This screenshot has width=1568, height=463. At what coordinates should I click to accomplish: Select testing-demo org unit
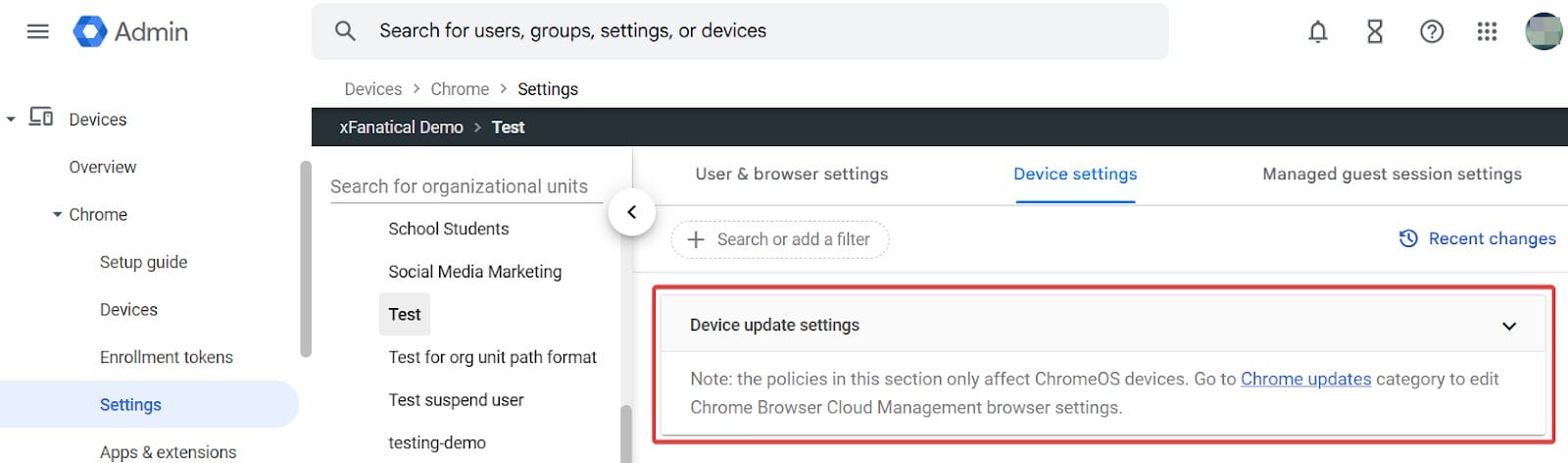tap(437, 442)
